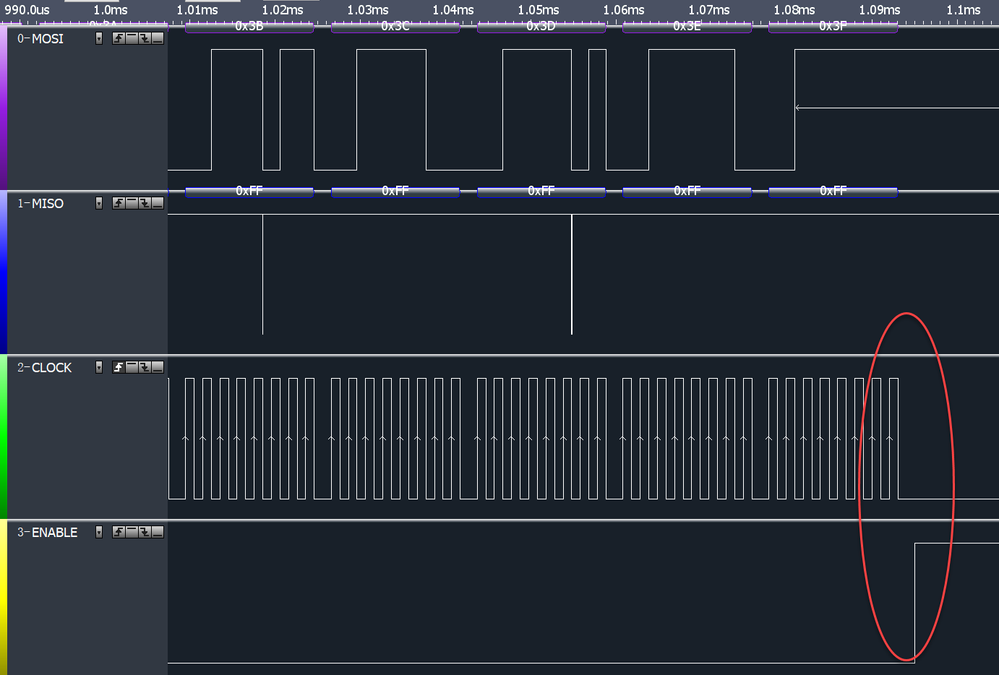The width and height of the screenshot is (999, 675).
Task: Set falling edge trigger on ENABLE channel
Action: (145, 532)
